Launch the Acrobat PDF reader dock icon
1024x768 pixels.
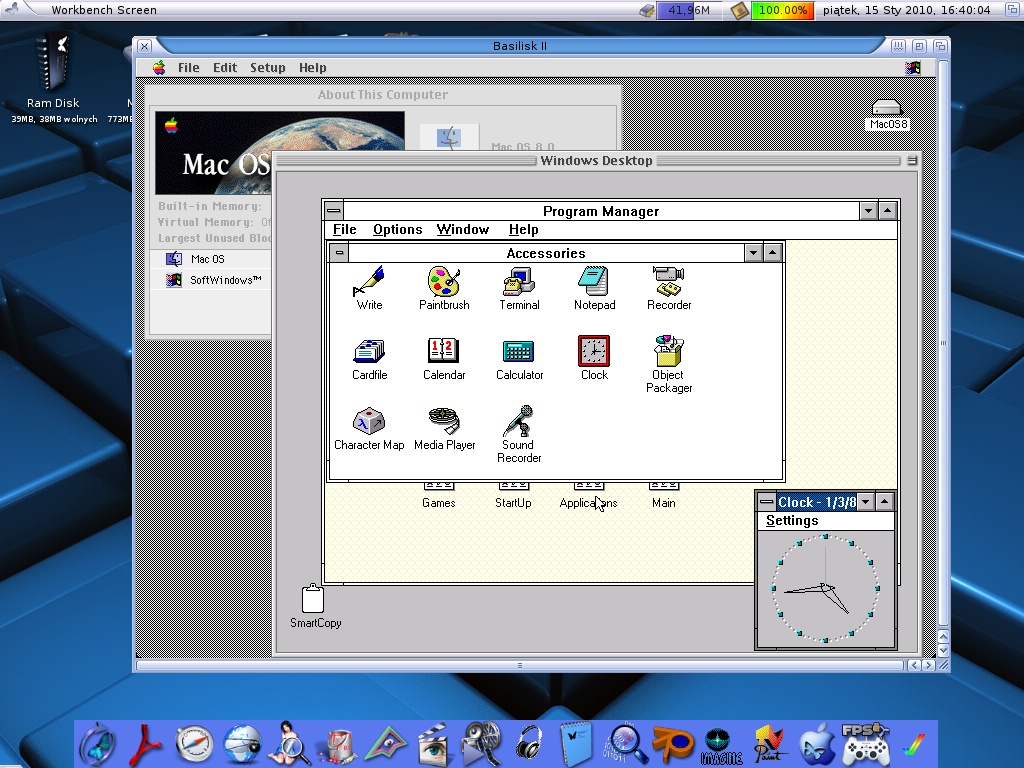click(146, 744)
